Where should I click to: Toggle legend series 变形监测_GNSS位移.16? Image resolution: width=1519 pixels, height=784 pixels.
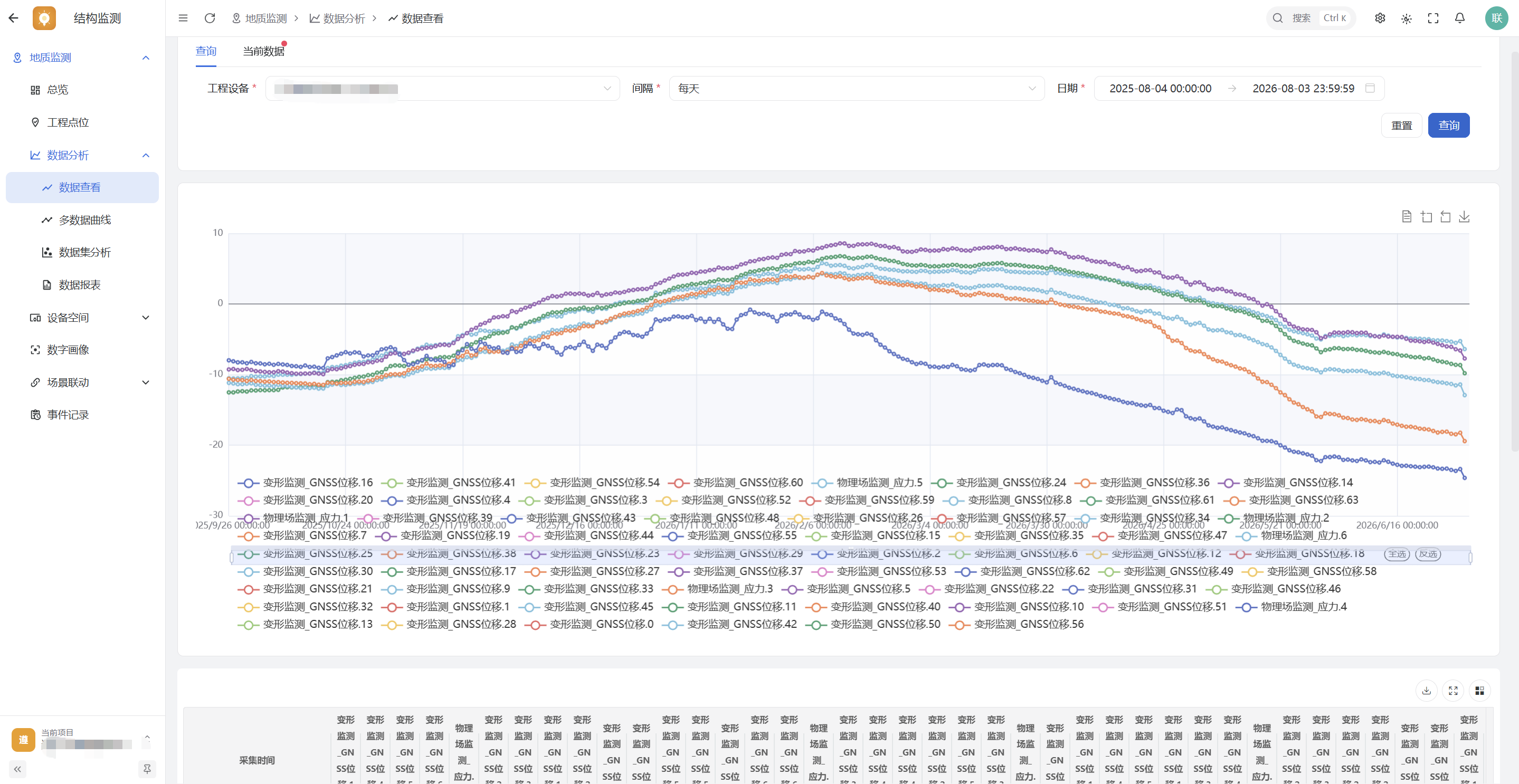point(305,483)
